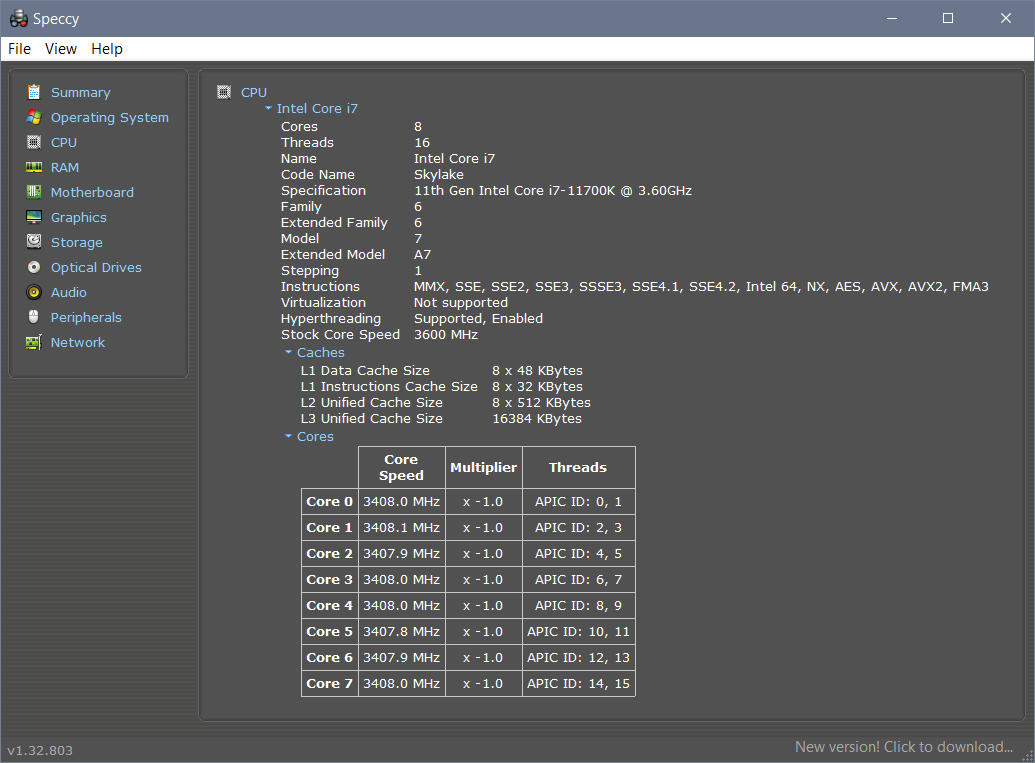Click the Core 2 row label
Screen dimensions: 1035x763
[x=329, y=554]
